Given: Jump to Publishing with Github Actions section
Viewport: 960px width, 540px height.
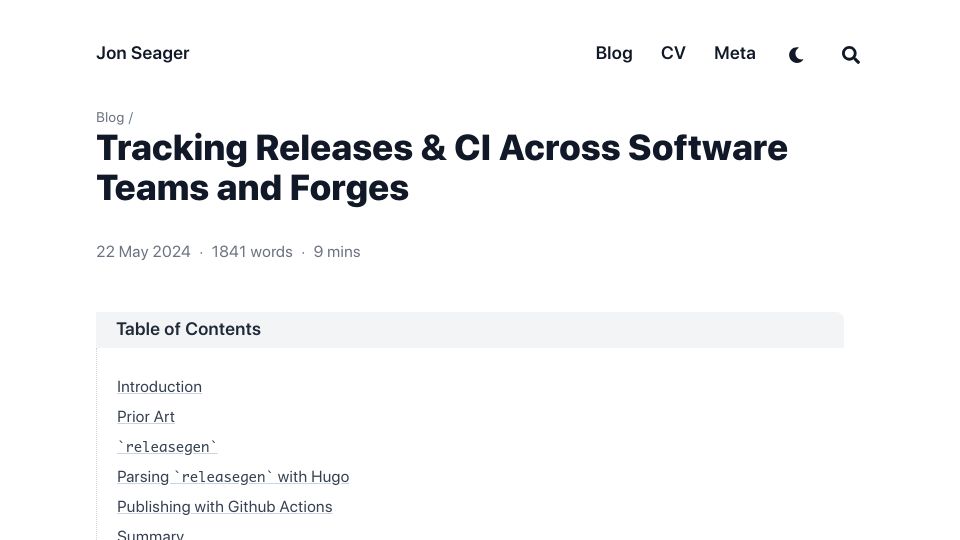Looking at the screenshot, I should pos(225,507).
